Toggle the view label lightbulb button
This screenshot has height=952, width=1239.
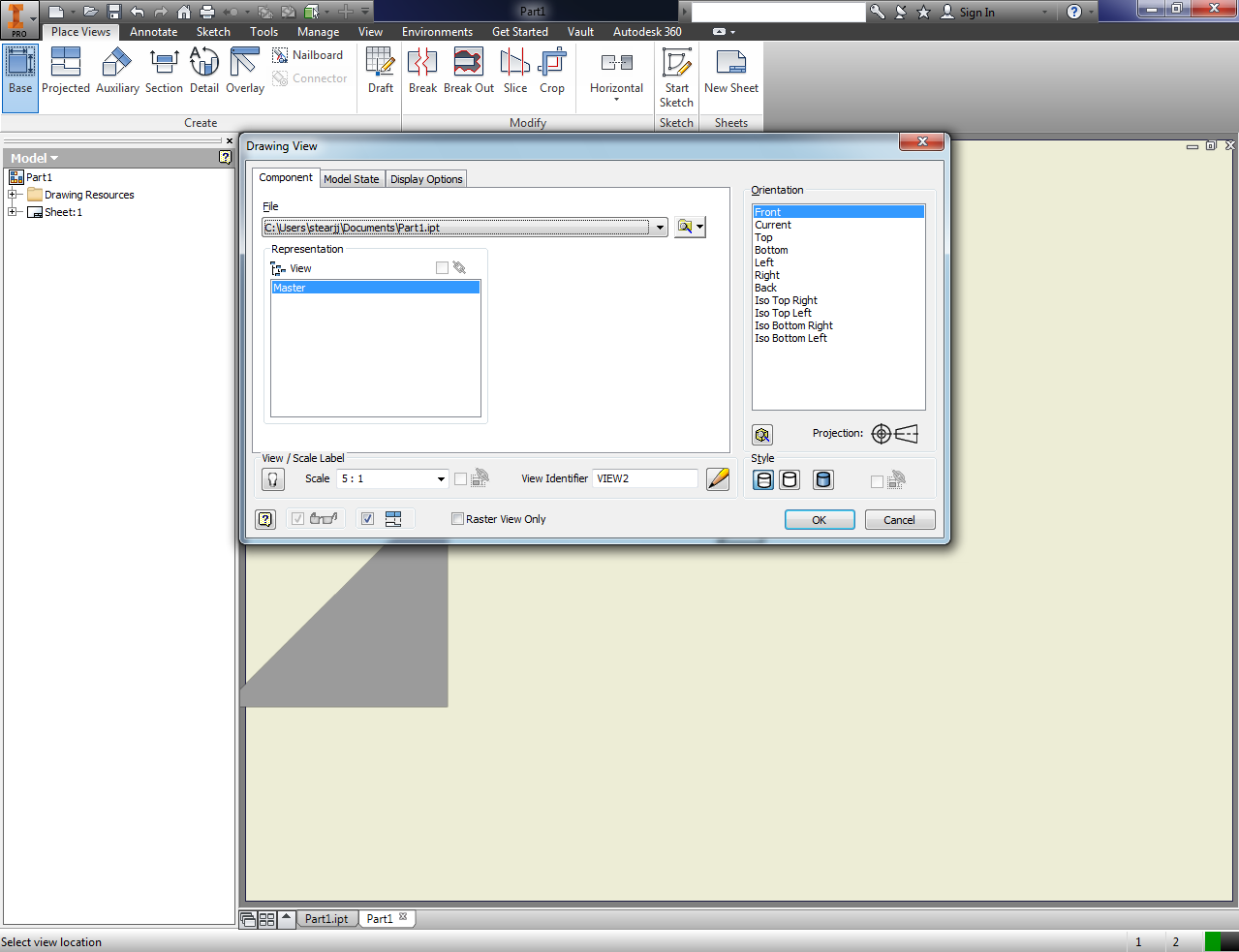pos(272,478)
